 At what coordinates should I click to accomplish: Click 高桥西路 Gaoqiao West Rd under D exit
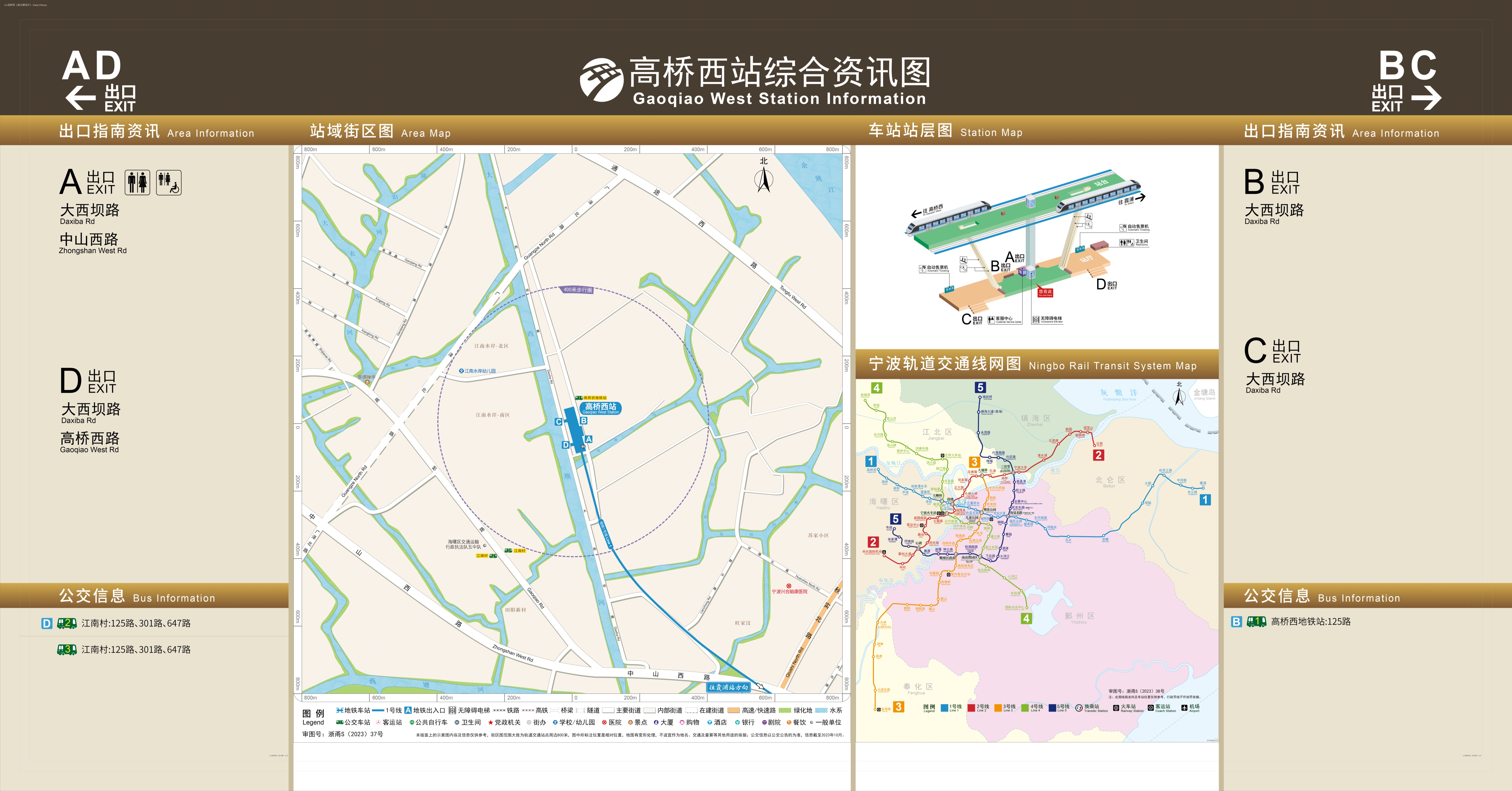(90, 442)
